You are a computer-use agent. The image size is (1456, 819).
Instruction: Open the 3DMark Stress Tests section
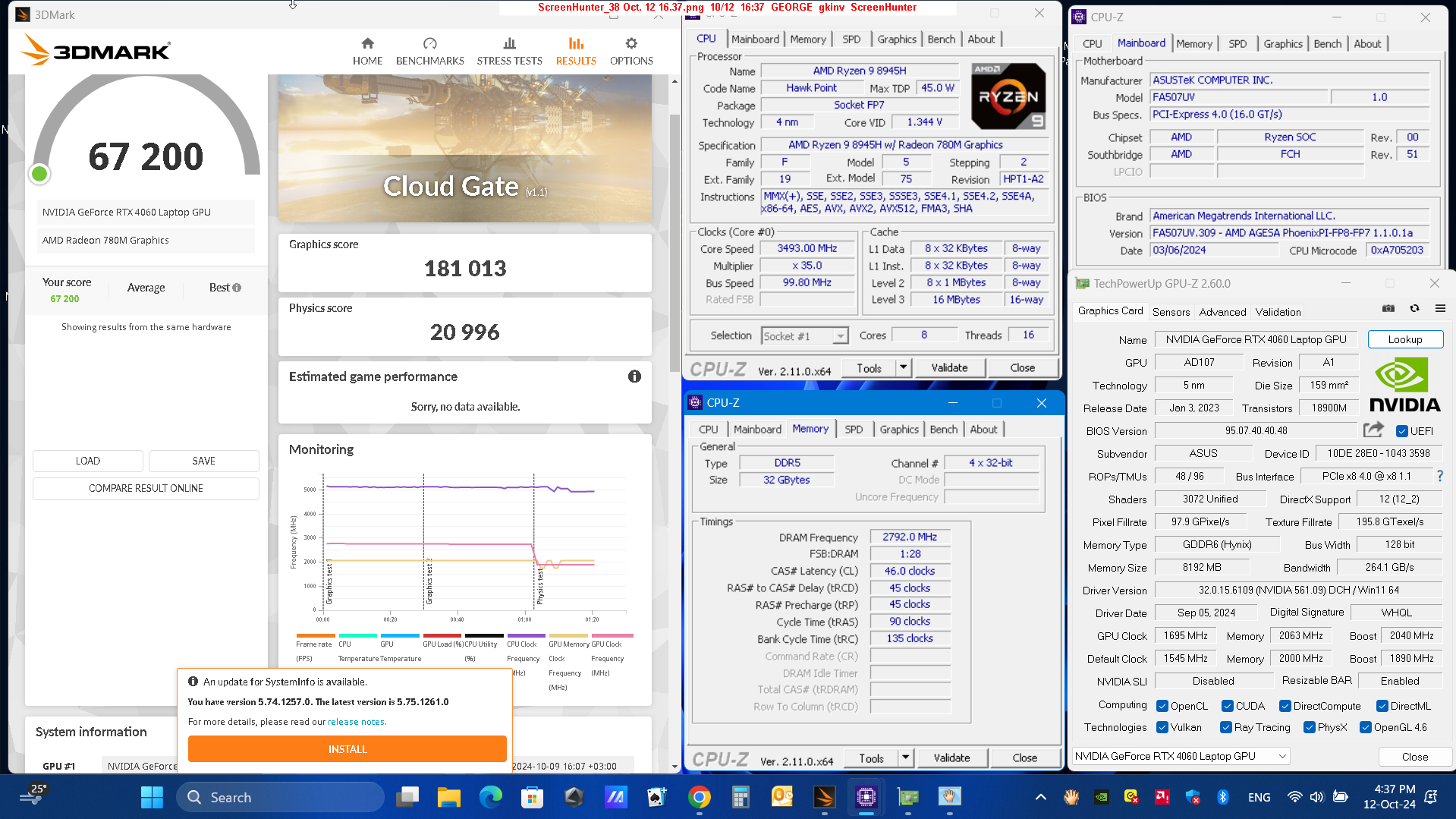coord(509,51)
